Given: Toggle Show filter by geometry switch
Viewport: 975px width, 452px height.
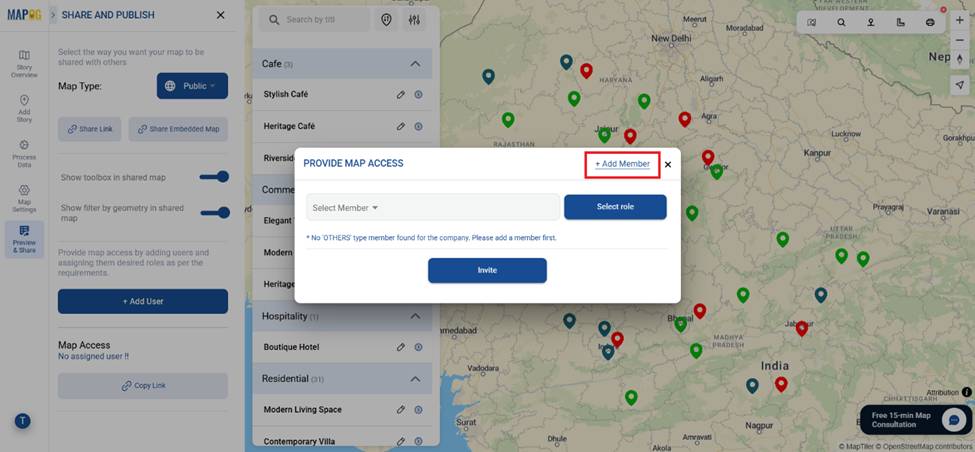Looking at the screenshot, I should tap(215, 212).
